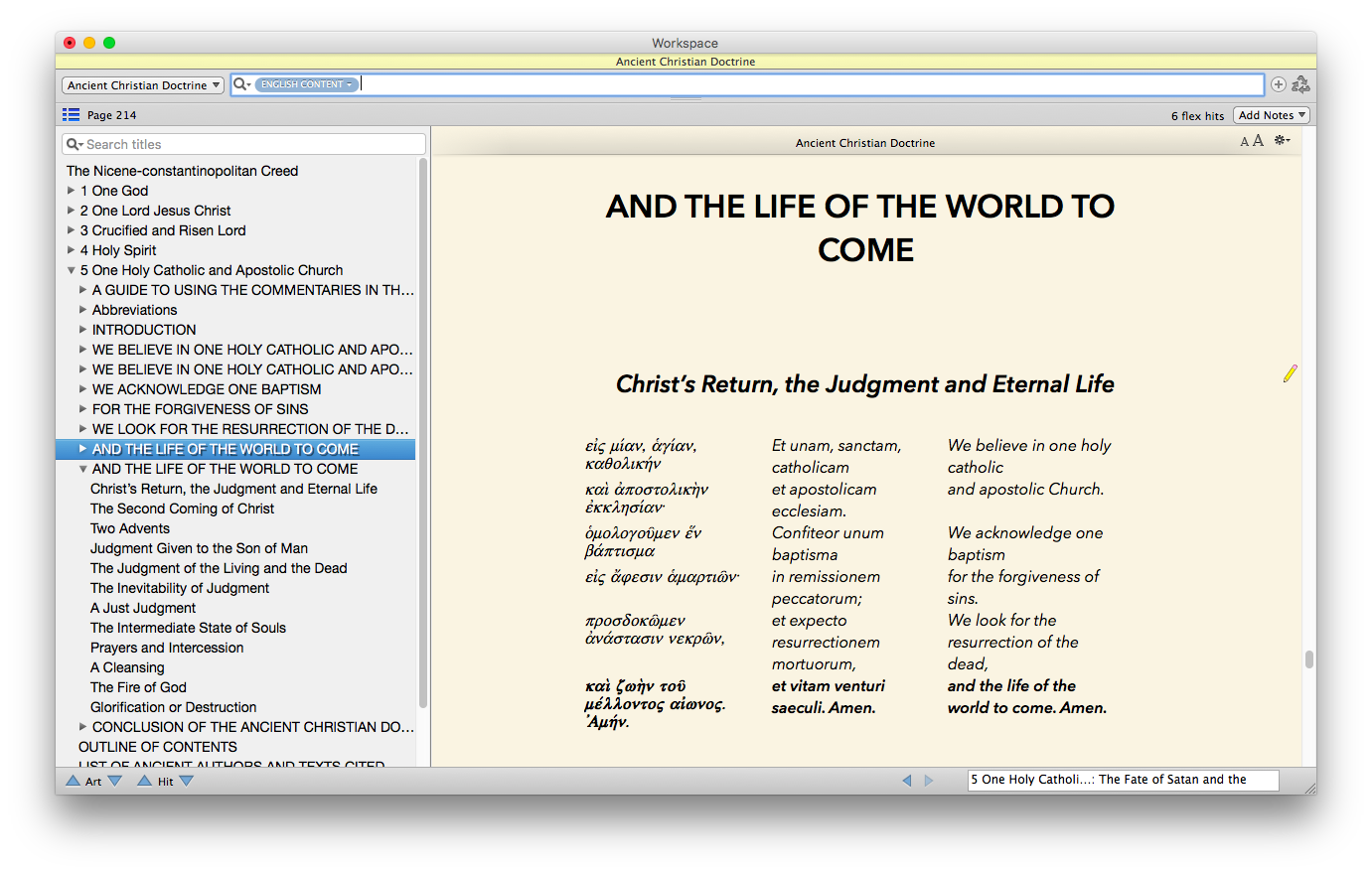Open the gear display settings menu
Screen dimensions: 1372x874
tap(1283, 141)
